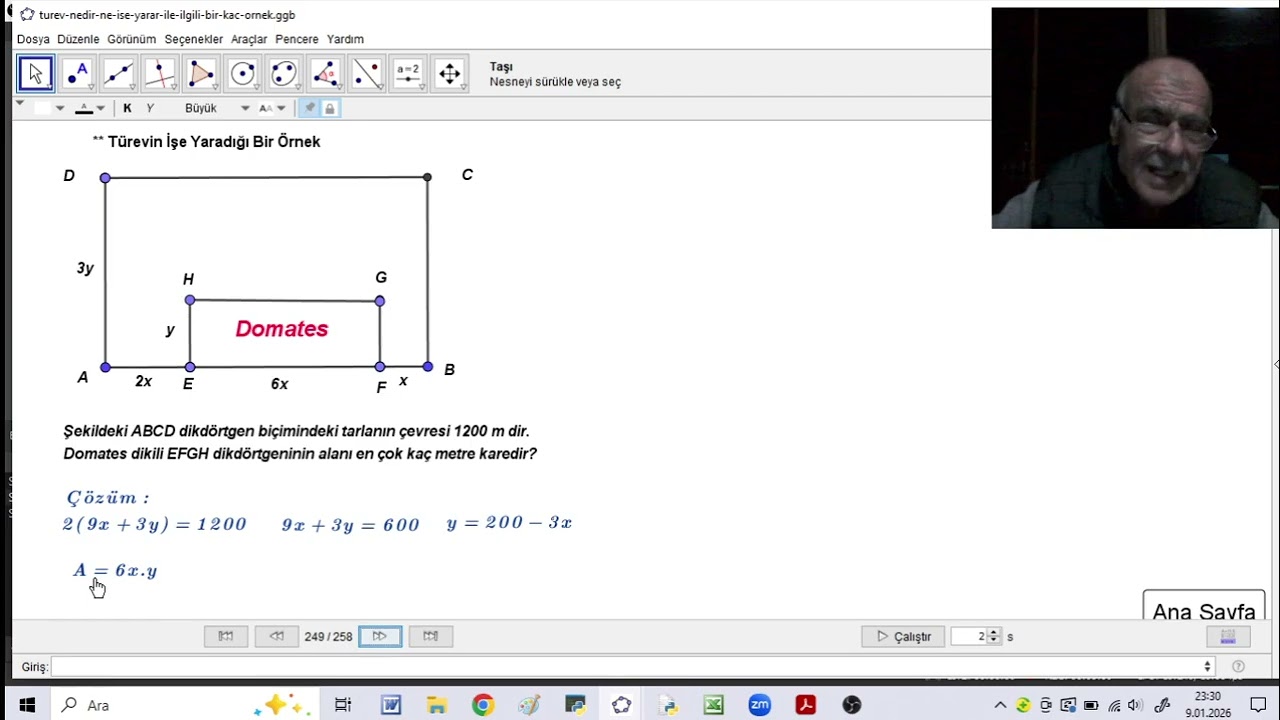The height and width of the screenshot is (720, 1280).
Task: Click the Ana Sayfa button
Action: tap(1204, 606)
